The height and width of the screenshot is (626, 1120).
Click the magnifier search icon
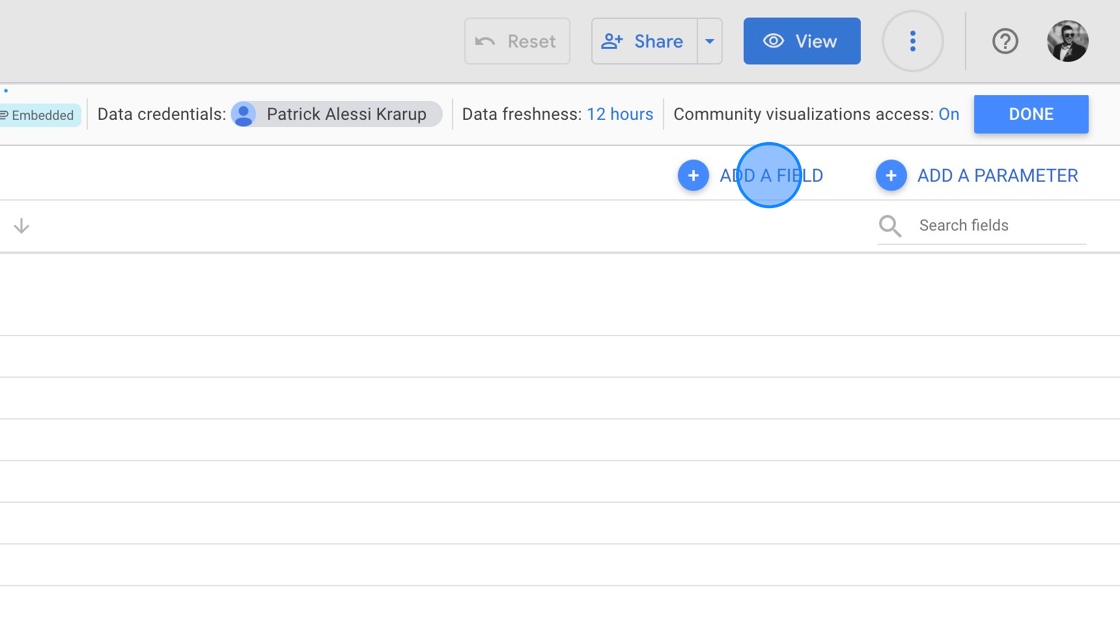890,226
